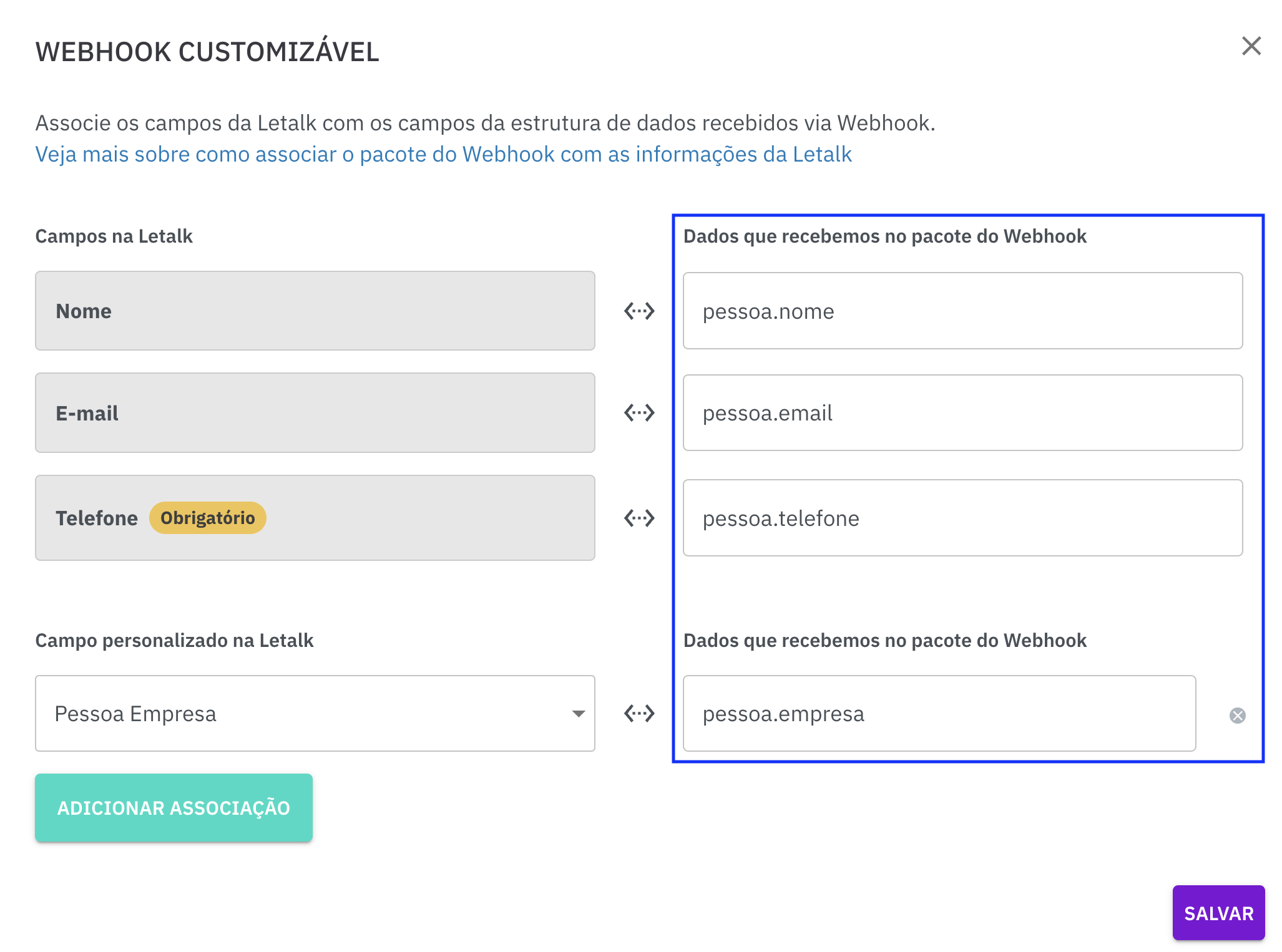Screen dimensions: 1282x952
Task: Select the pessoa.telefone input field
Action: click(962, 518)
